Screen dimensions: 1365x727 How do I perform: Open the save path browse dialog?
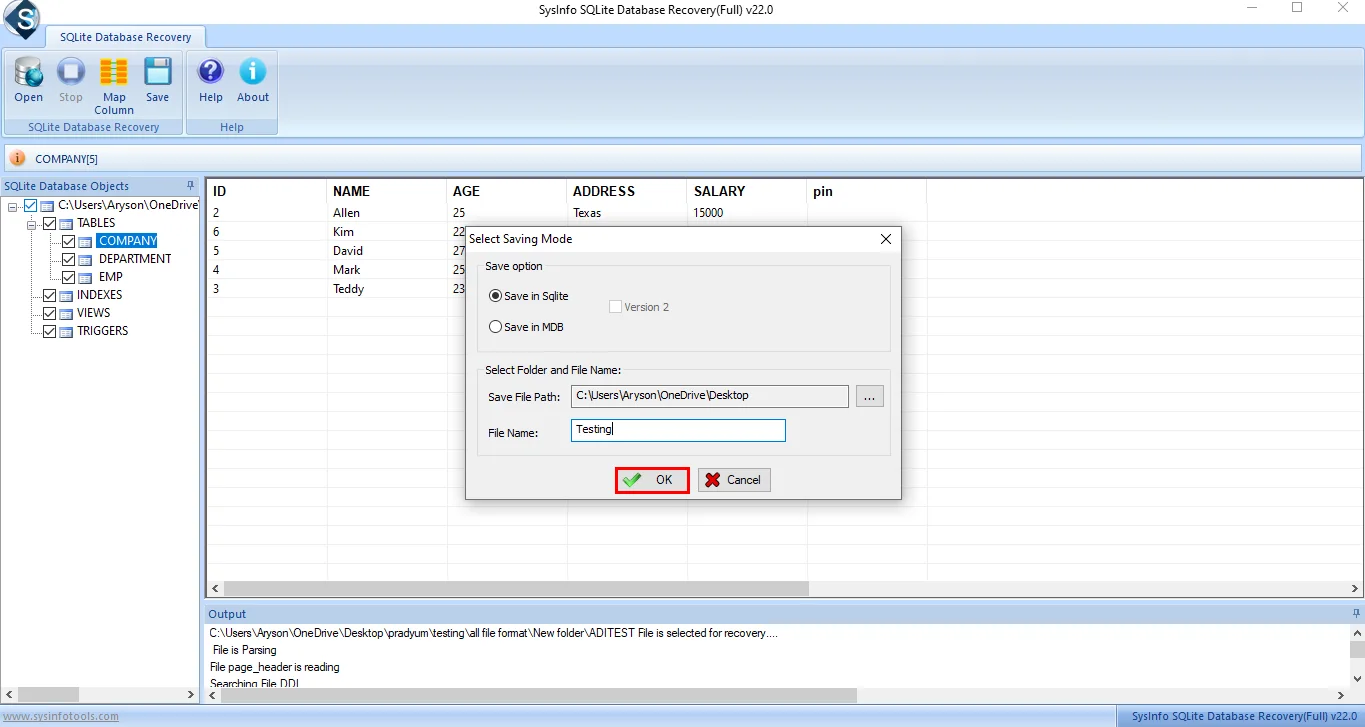point(869,396)
